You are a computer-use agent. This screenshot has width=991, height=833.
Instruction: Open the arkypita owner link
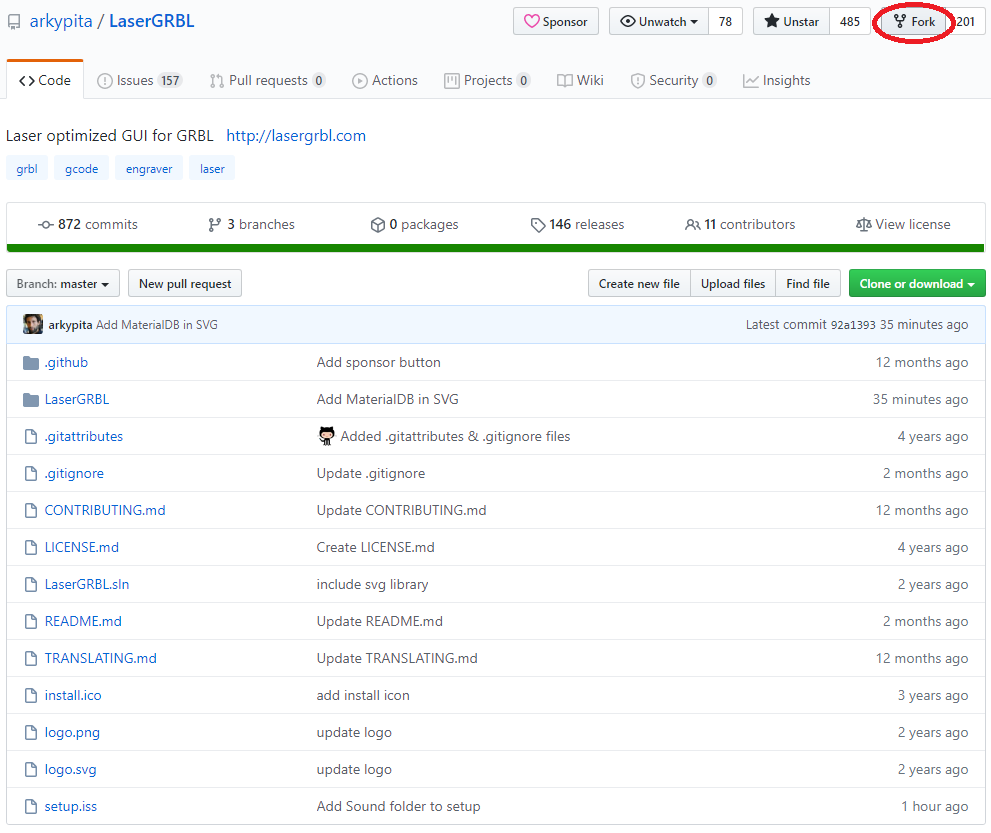(x=61, y=21)
